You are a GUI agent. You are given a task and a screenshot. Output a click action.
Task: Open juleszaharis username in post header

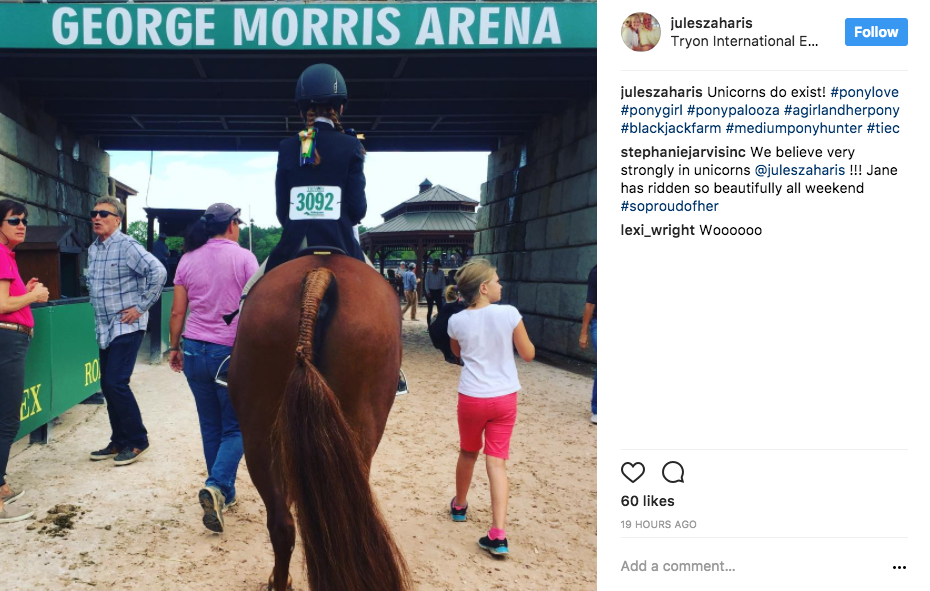tap(711, 23)
